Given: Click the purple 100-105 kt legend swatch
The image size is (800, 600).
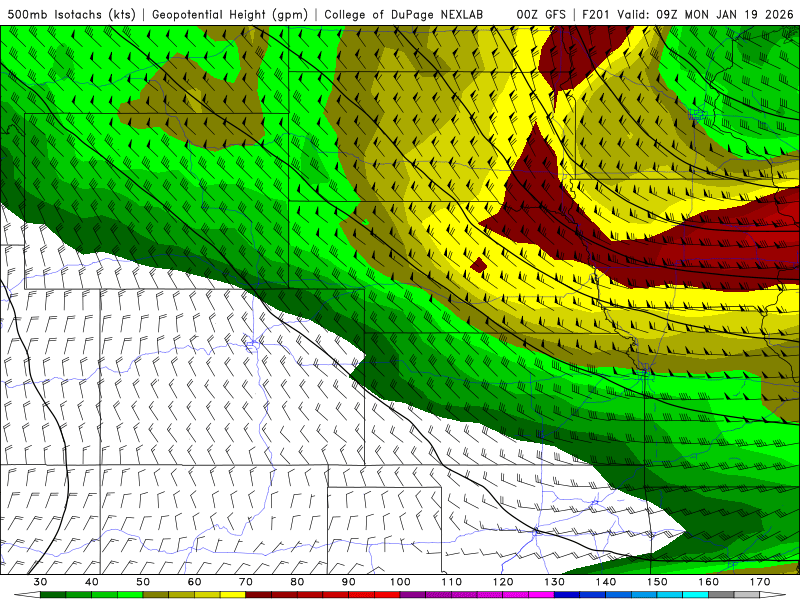Looking at the screenshot, I should [413, 595].
